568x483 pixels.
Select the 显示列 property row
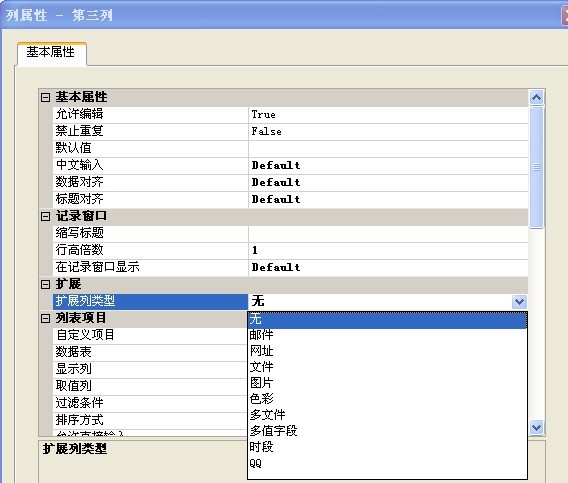coord(150,369)
